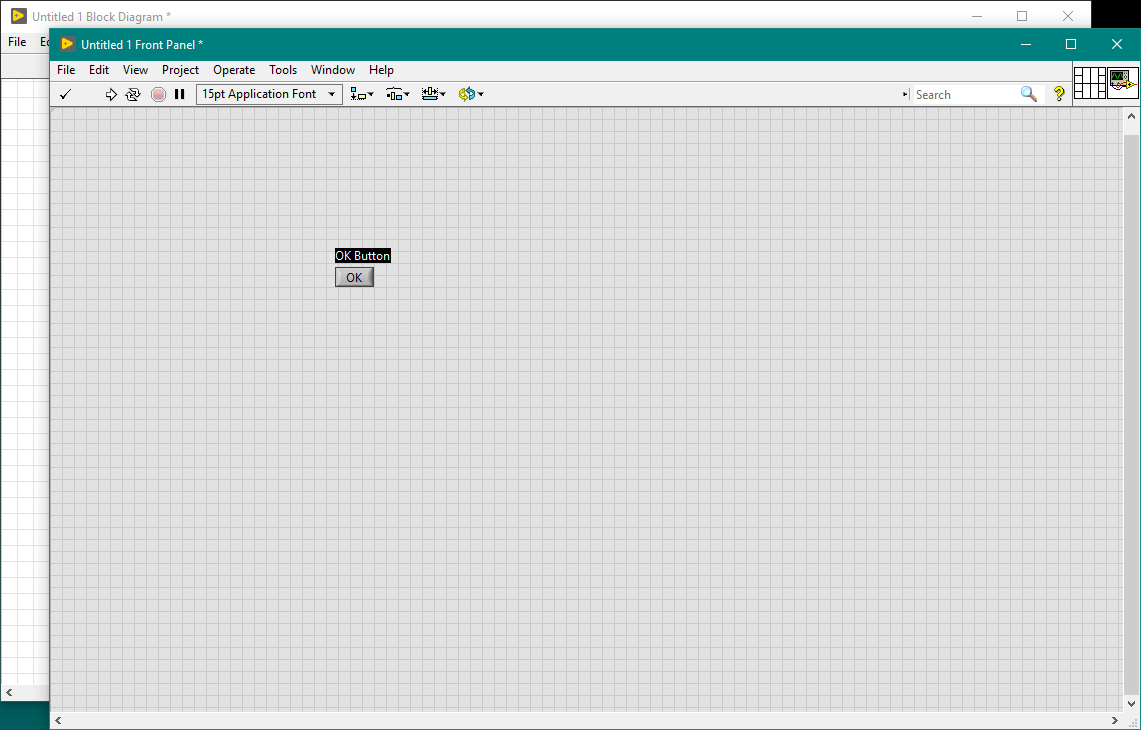Click the magnifying glass search icon
The height and width of the screenshot is (730, 1141).
(x=1029, y=94)
